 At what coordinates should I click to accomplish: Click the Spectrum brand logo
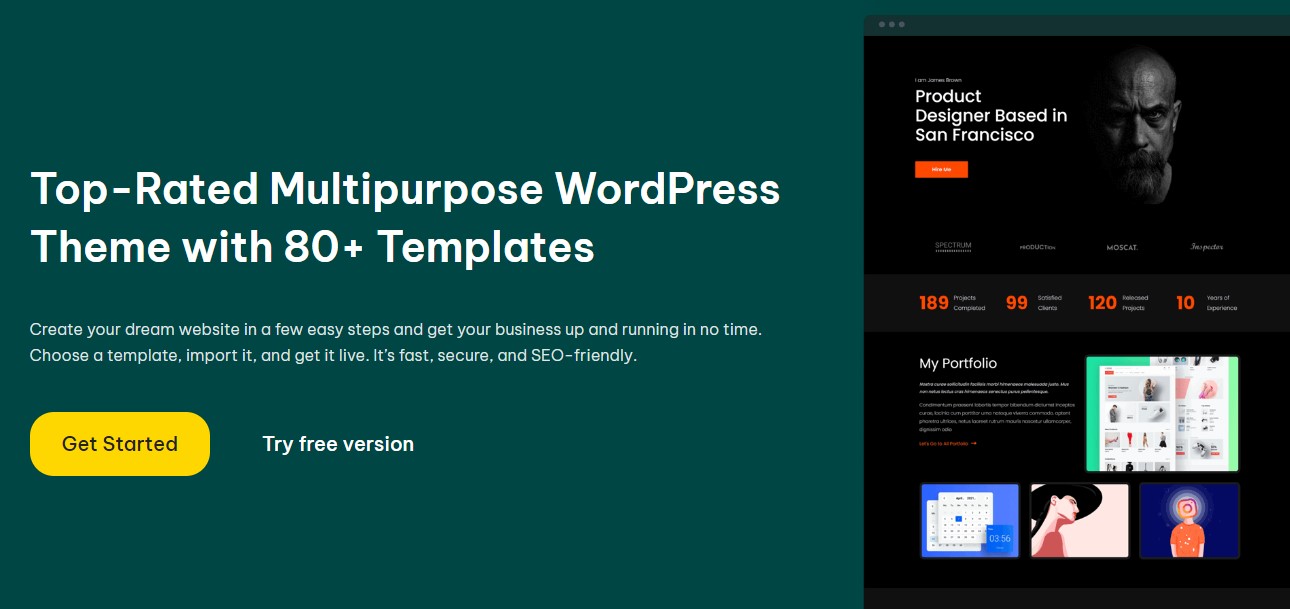[x=953, y=246]
